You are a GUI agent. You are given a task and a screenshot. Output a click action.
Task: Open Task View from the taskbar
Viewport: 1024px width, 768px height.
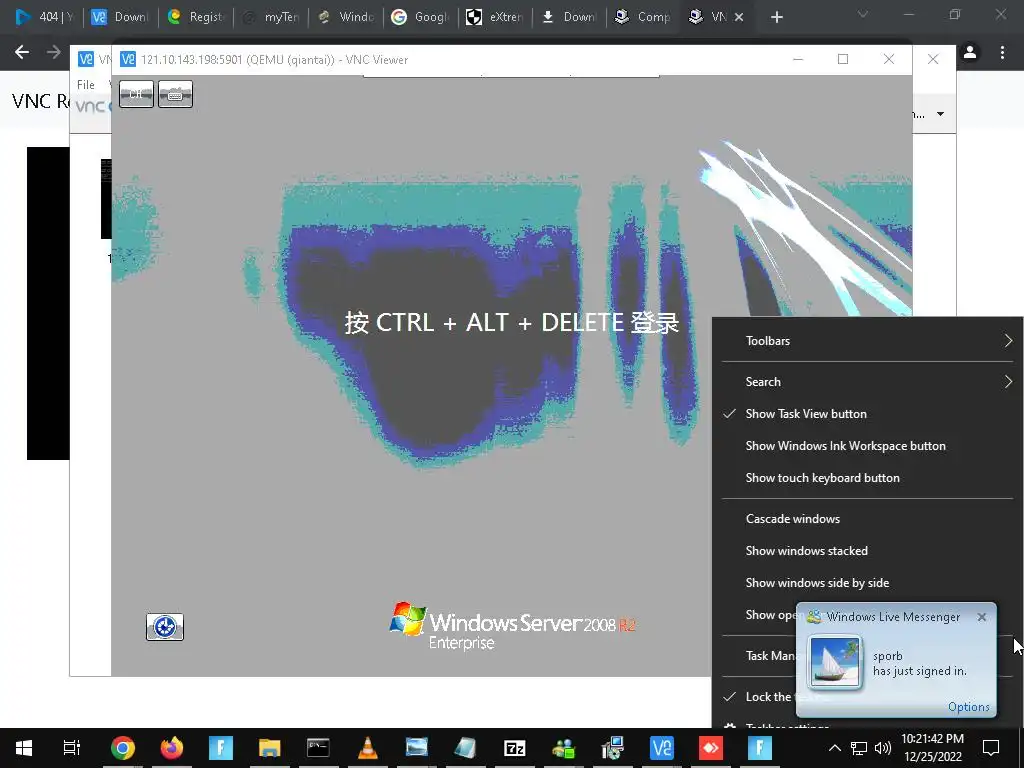coord(71,748)
